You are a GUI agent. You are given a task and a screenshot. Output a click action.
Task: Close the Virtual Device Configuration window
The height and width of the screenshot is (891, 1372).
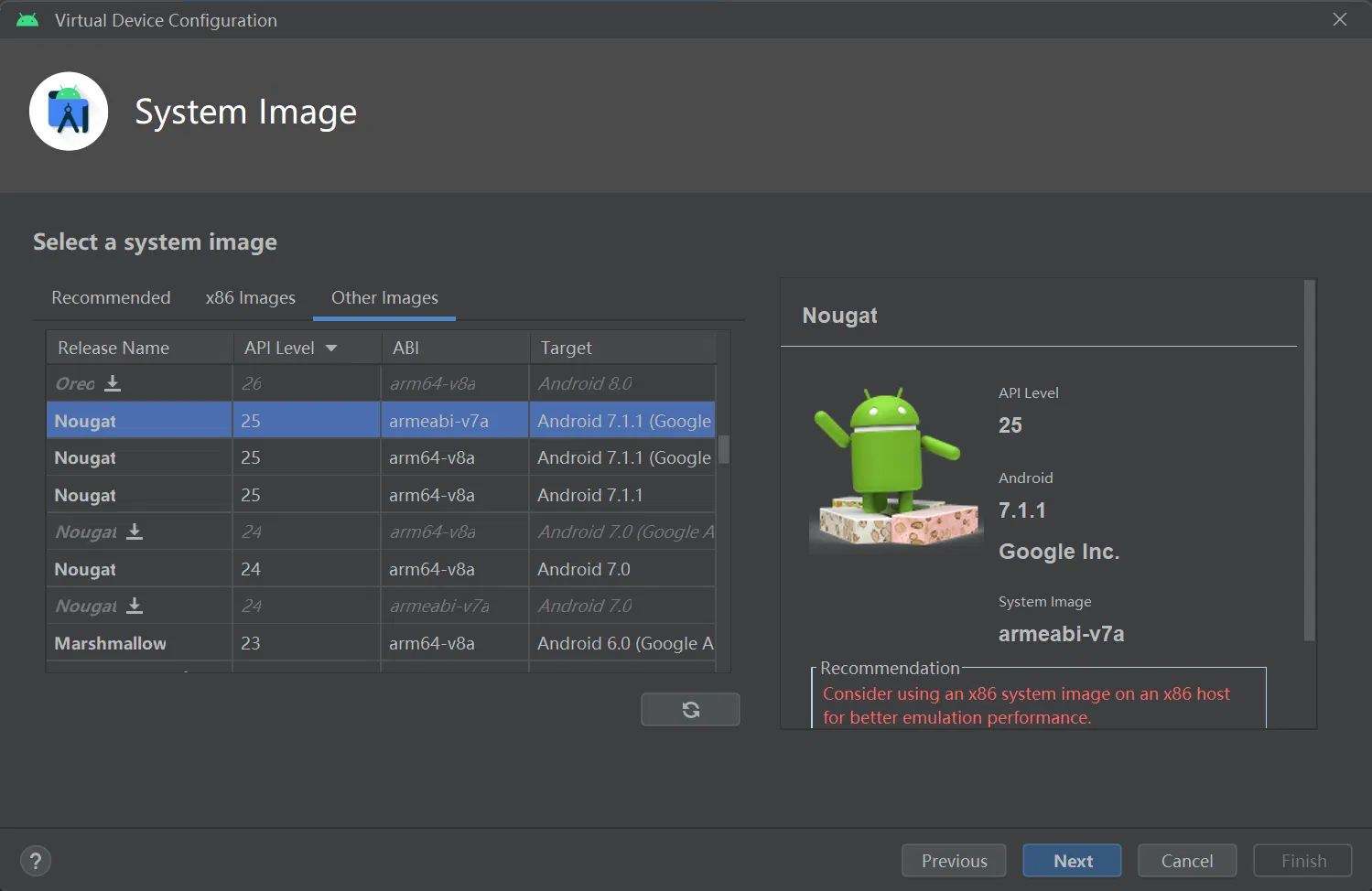coord(1340,19)
